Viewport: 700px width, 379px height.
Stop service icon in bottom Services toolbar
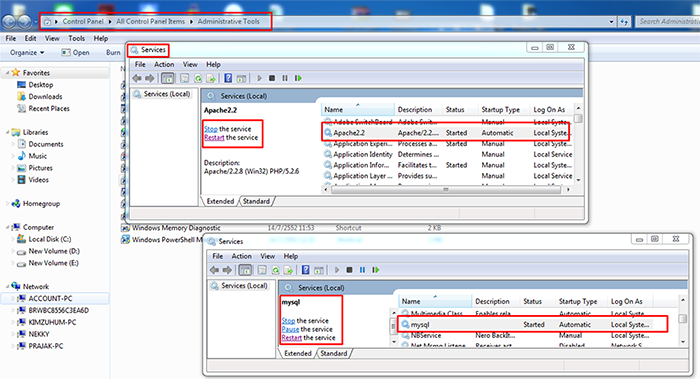[x=350, y=270]
